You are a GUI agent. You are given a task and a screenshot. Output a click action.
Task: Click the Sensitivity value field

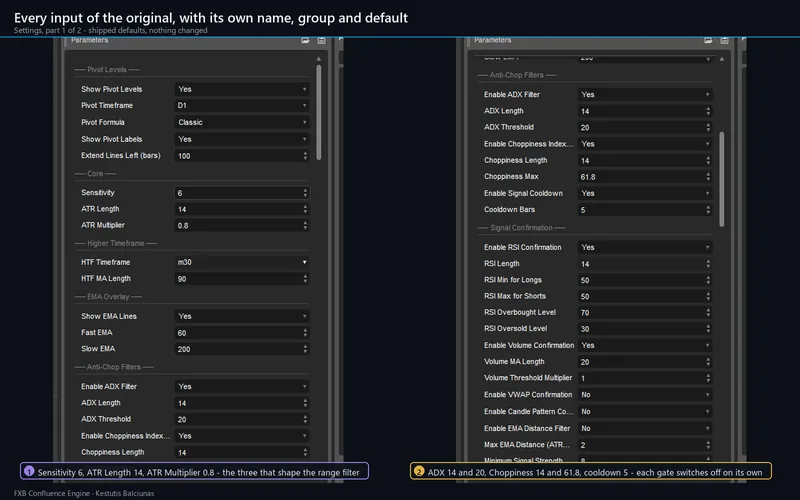[242, 193]
